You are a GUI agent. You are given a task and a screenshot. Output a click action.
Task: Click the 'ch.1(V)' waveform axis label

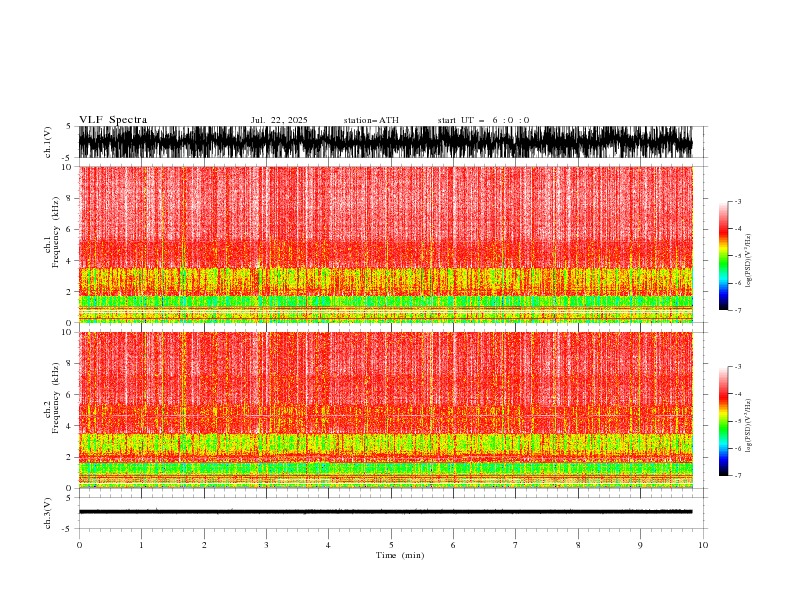coord(48,142)
